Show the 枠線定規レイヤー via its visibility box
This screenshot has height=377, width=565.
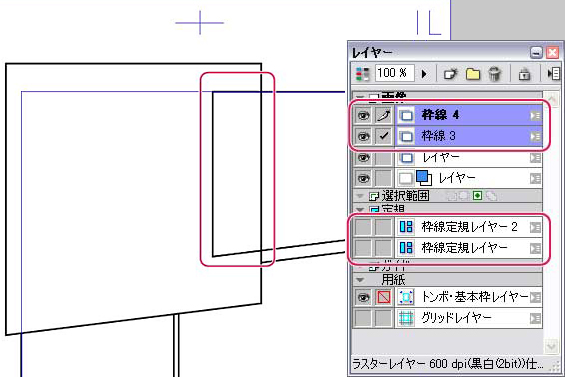[363, 248]
